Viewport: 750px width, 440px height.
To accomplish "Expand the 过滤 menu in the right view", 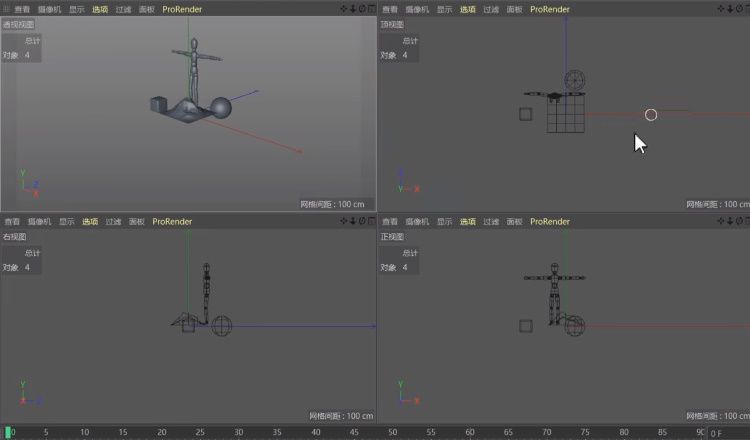I will 112,222.
